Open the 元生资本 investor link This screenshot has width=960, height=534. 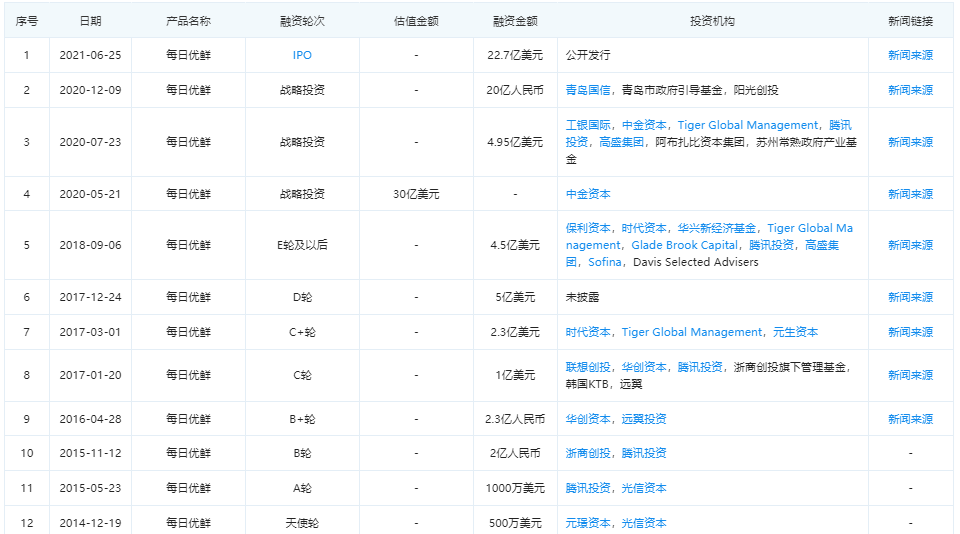pyautogui.click(x=795, y=332)
